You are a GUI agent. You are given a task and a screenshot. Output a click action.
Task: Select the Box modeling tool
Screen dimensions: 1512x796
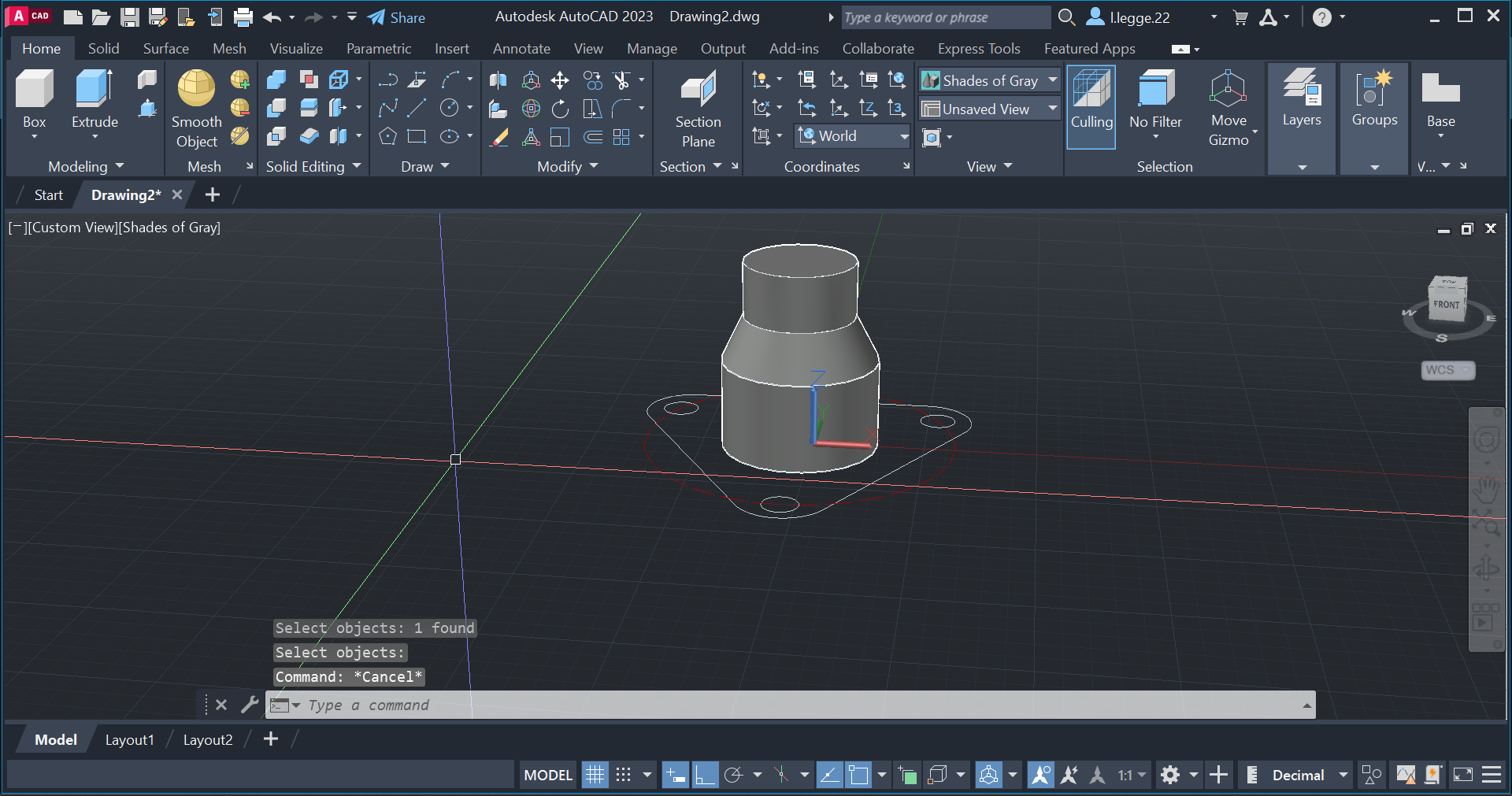[34, 98]
